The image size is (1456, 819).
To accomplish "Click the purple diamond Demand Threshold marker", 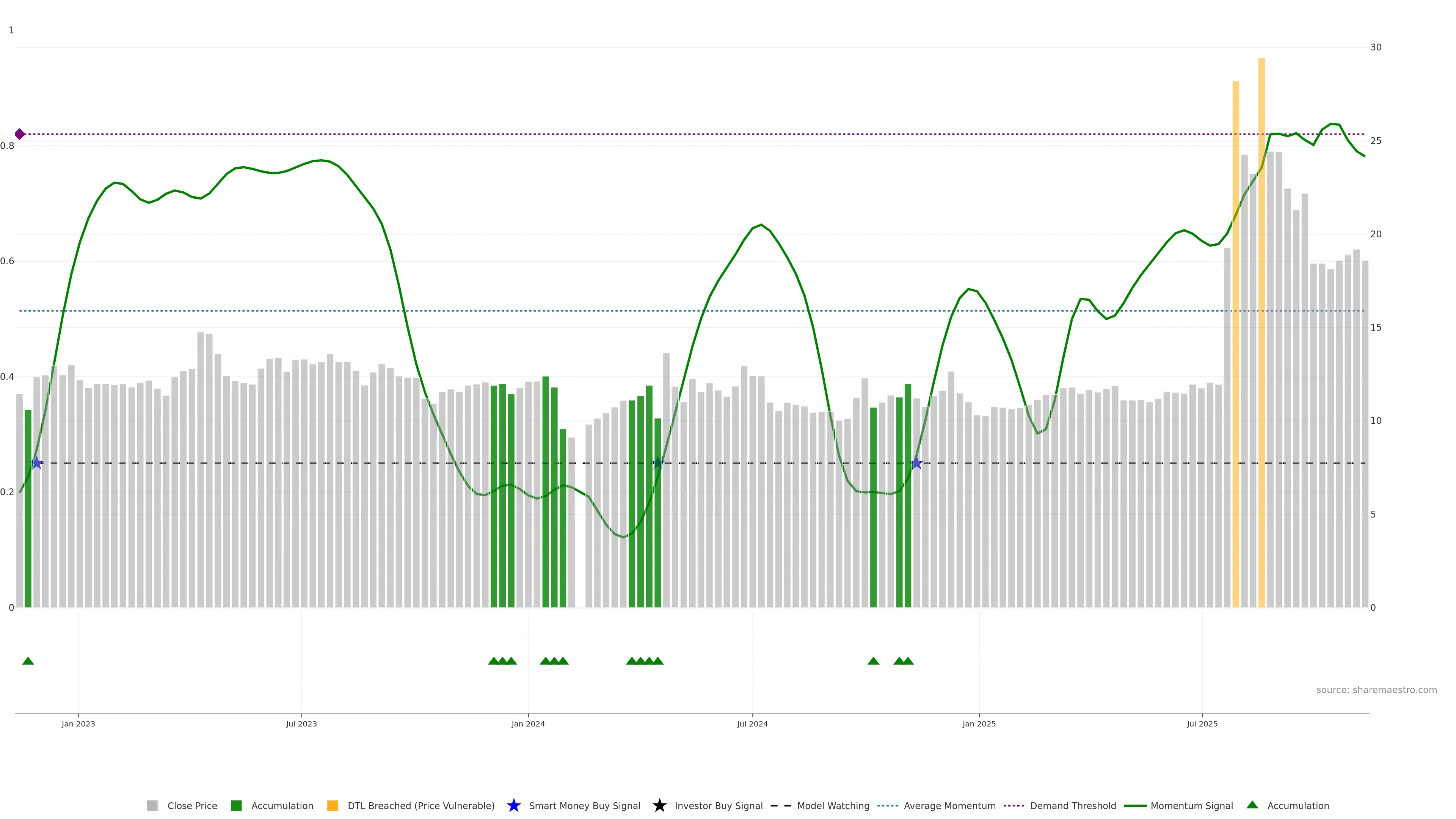I will (x=20, y=134).
